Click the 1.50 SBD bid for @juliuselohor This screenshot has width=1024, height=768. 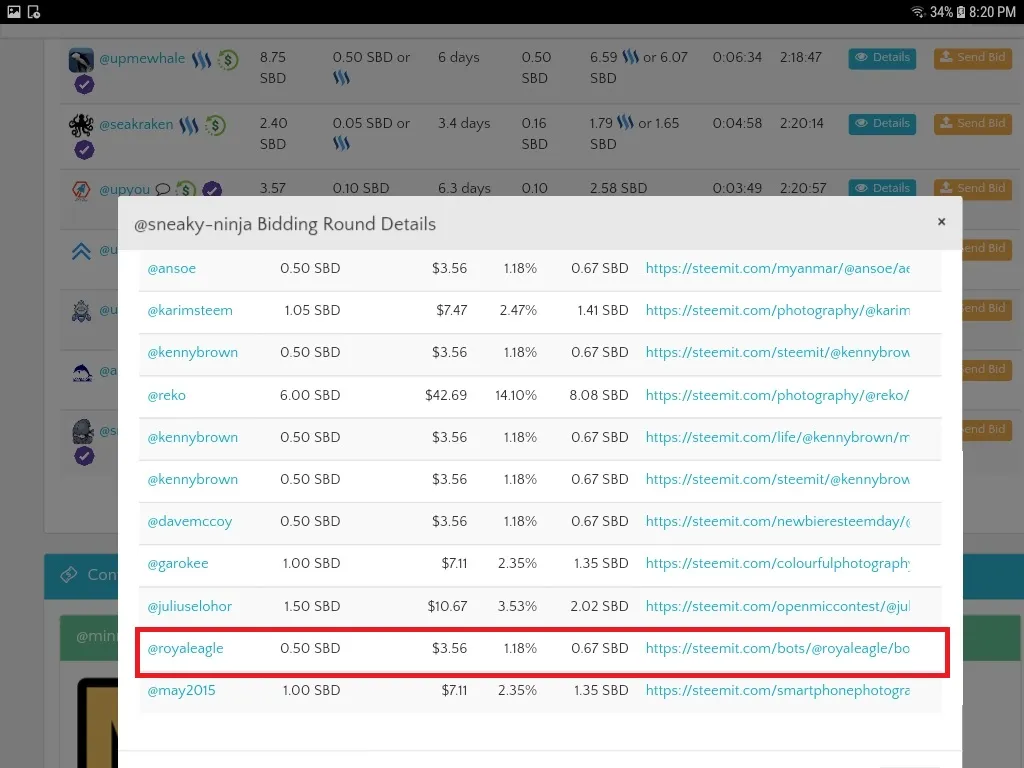coord(312,606)
